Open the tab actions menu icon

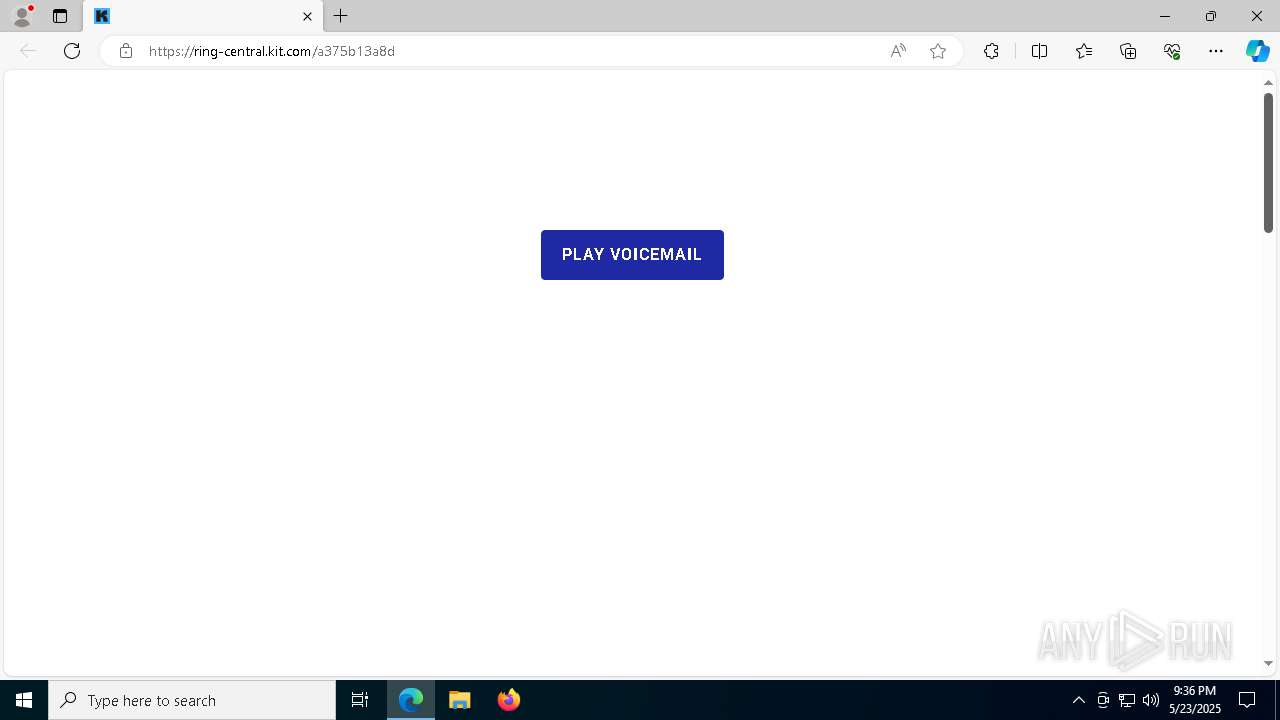[60, 16]
